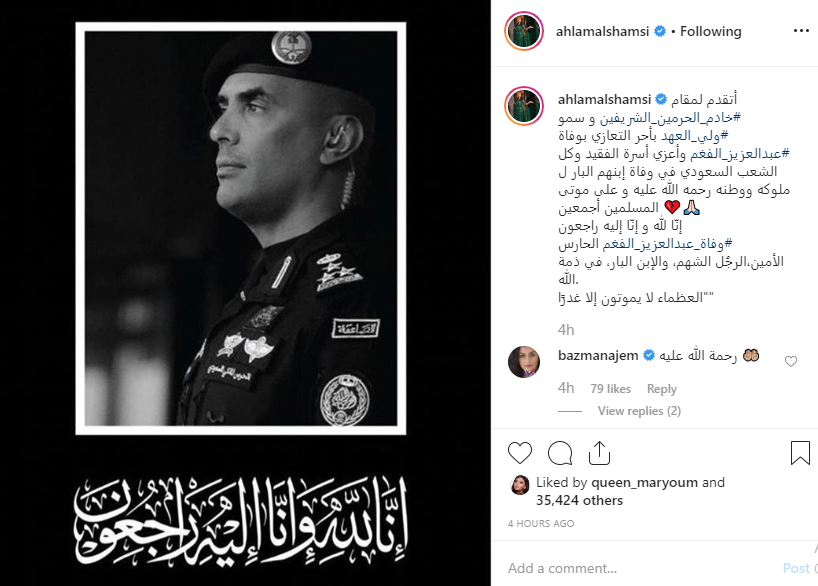Open ahlamalshamsi avatar beside the caption
Viewport: 818px width, 586px height.
click(x=524, y=106)
